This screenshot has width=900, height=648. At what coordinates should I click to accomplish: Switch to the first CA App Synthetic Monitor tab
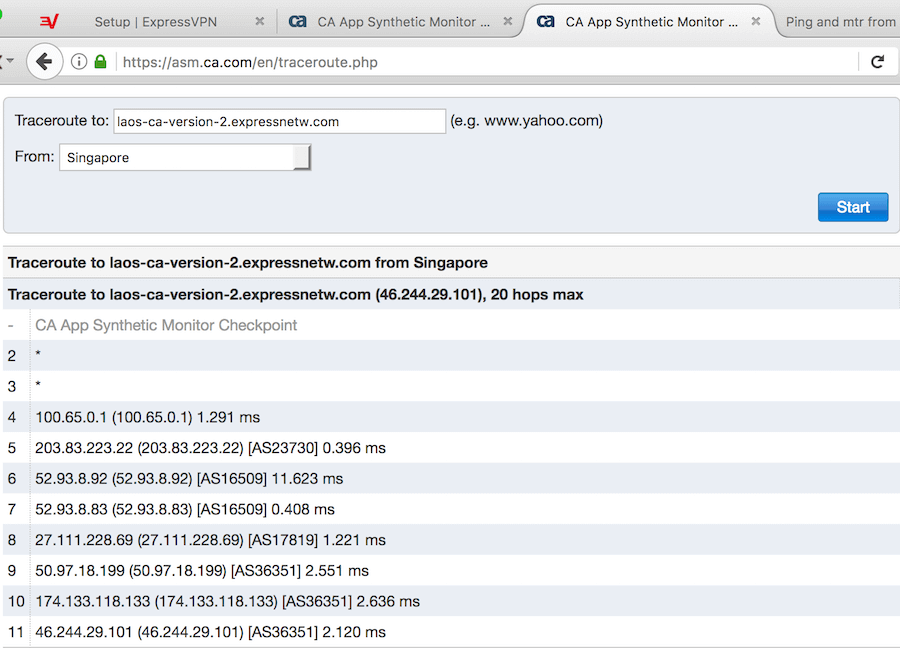pos(403,22)
